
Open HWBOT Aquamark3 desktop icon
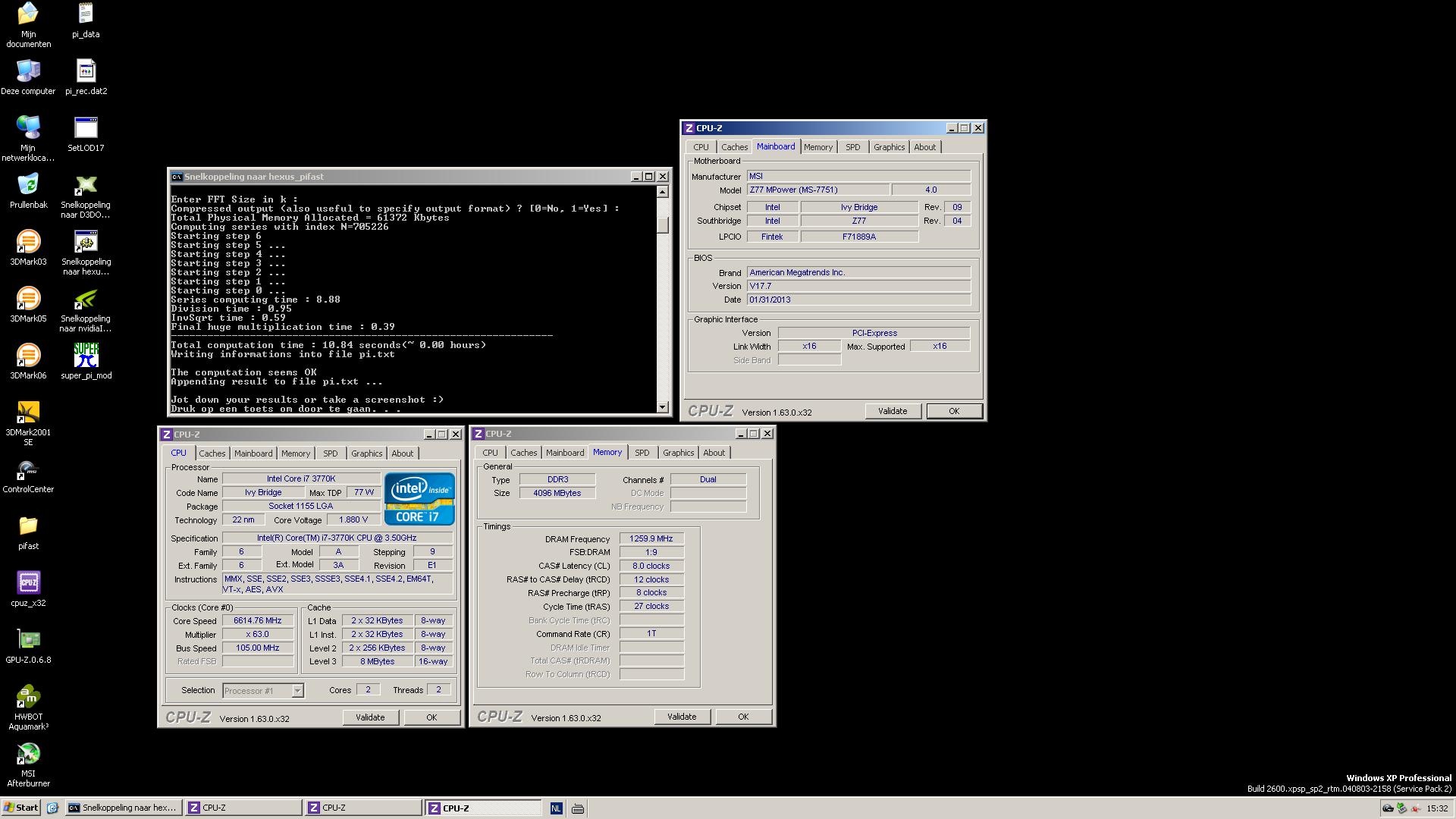tap(28, 697)
